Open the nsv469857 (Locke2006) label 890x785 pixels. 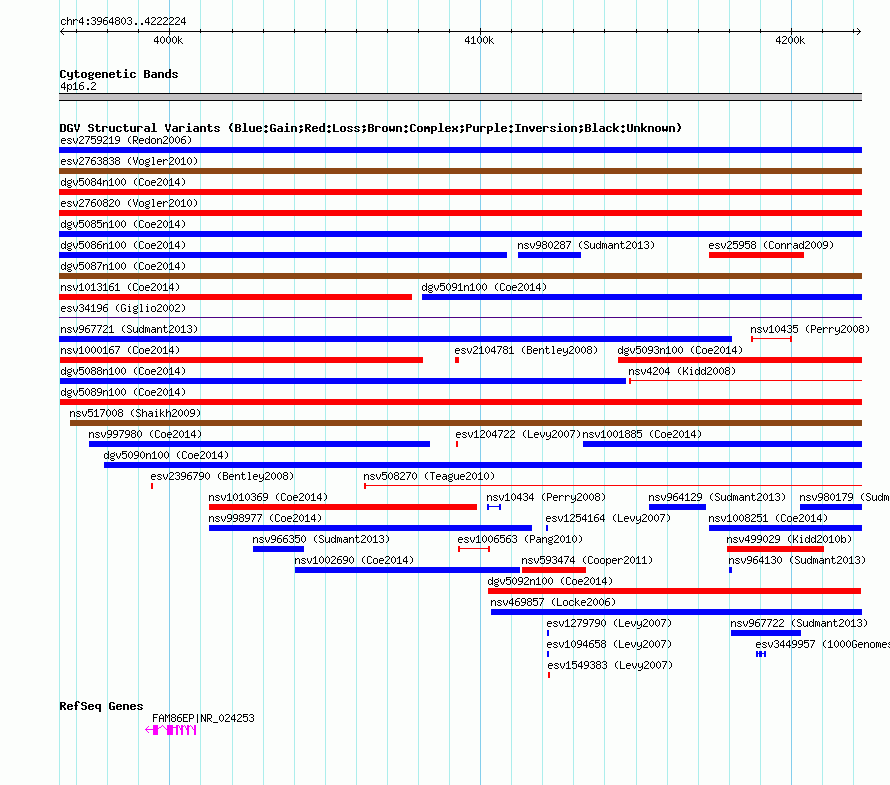tap(553, 602)
